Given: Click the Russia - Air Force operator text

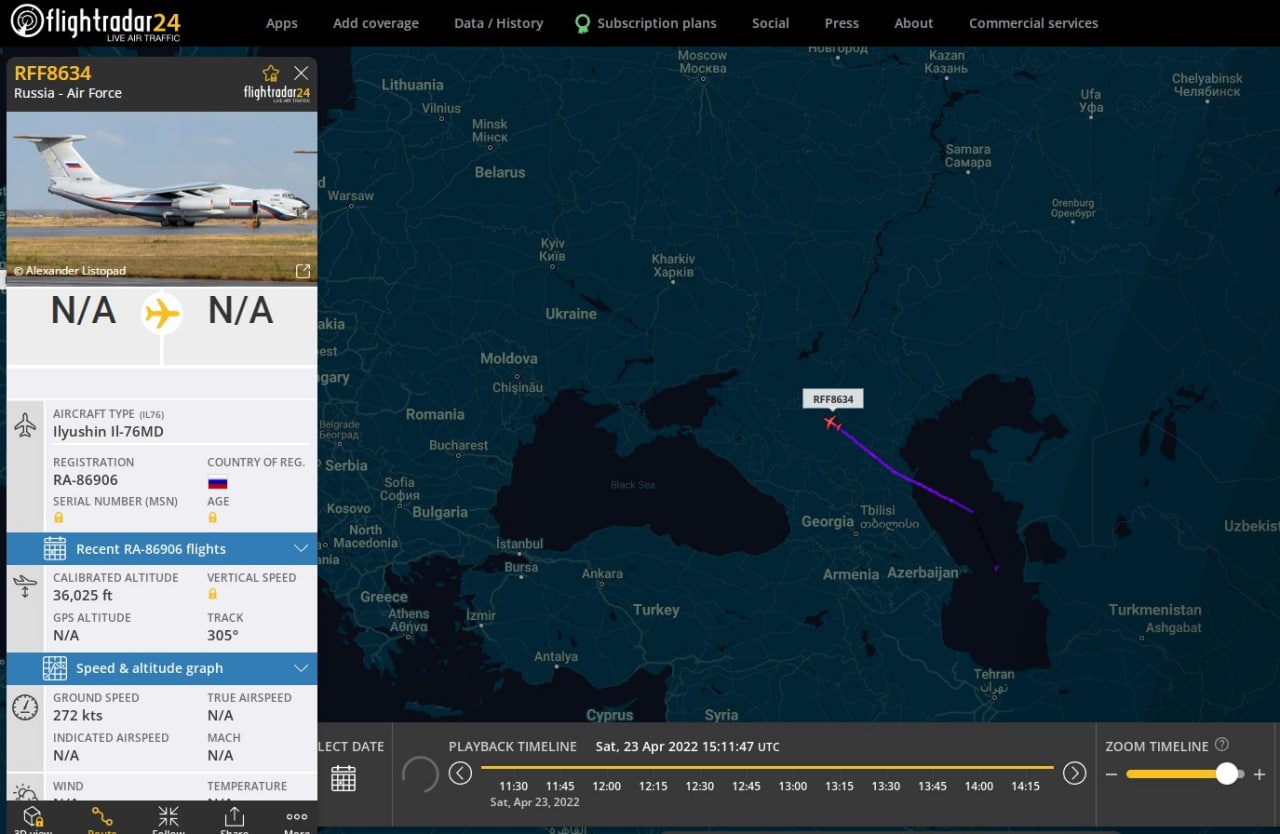Looking at the screenshot, I should pyautogui.click(x=68, y=93).
